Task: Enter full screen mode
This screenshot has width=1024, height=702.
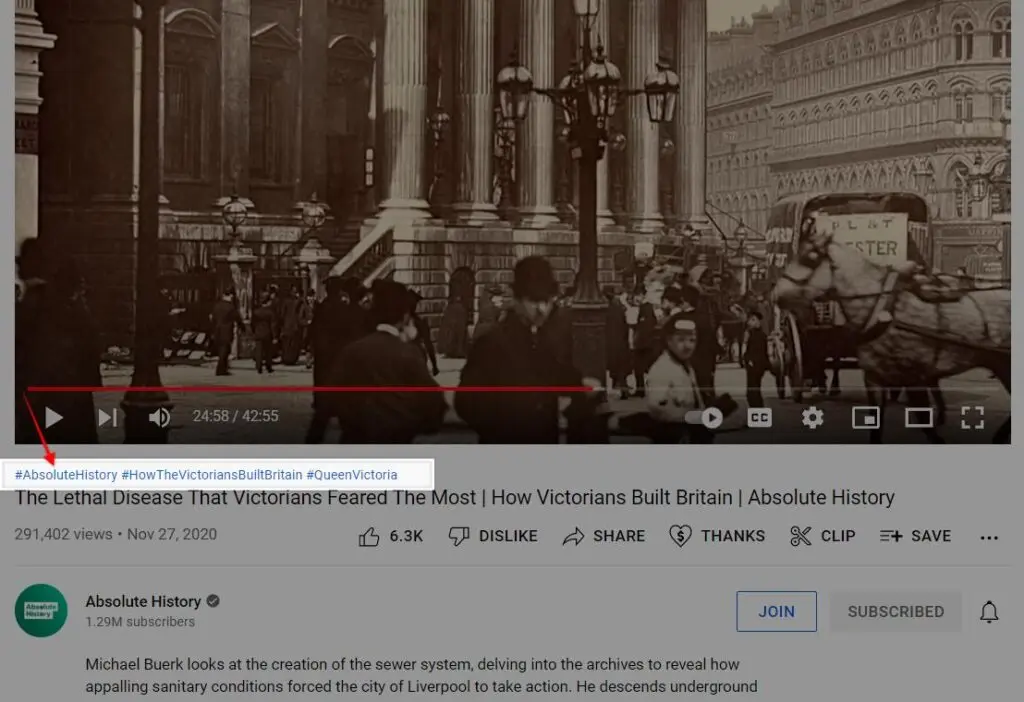Action: click(972, 417)
